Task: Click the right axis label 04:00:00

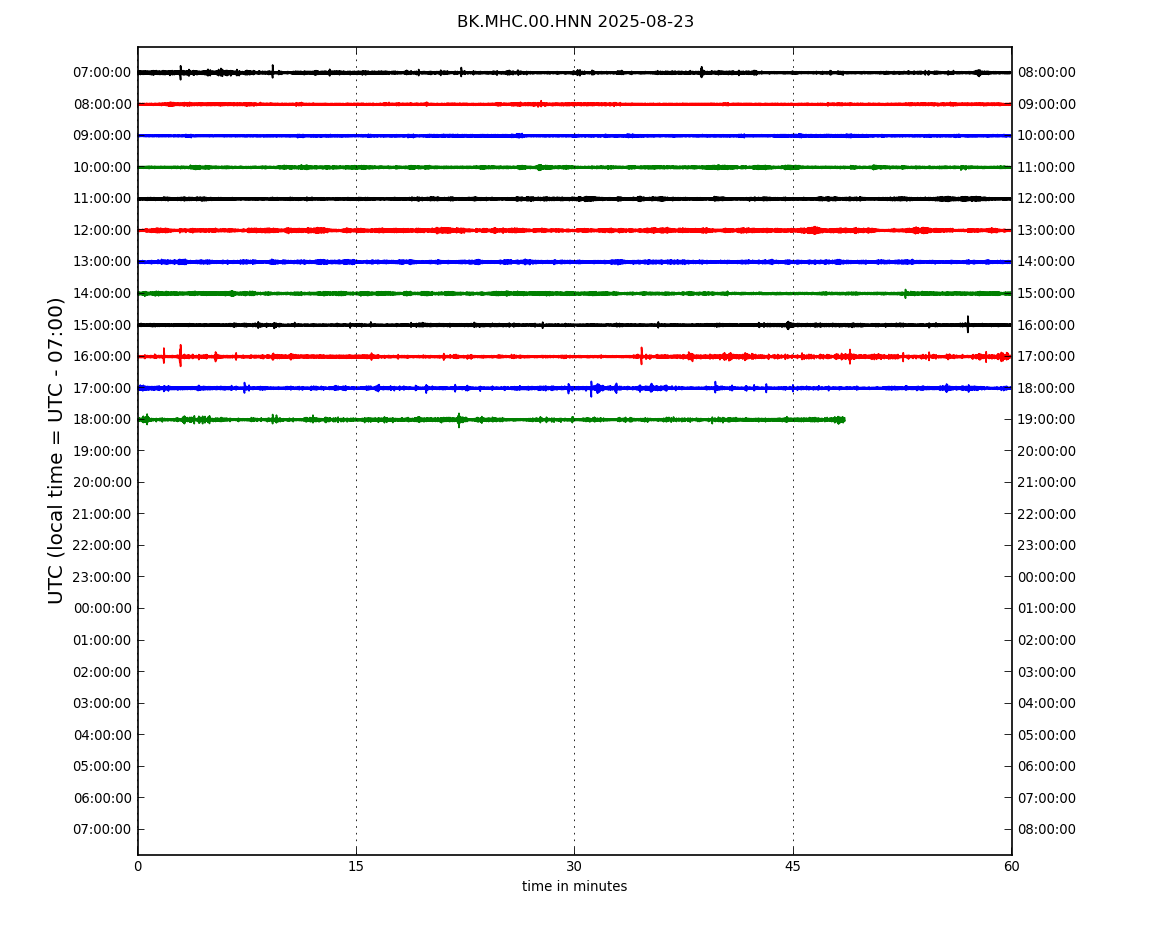Action: (1047, 704)
